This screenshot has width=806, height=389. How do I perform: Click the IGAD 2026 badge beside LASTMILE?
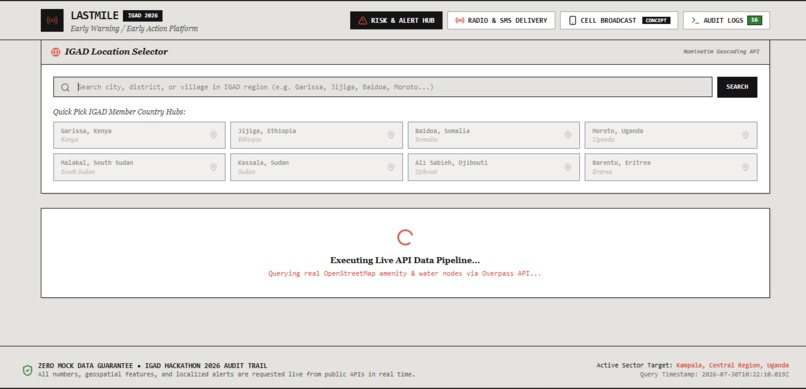142,16
